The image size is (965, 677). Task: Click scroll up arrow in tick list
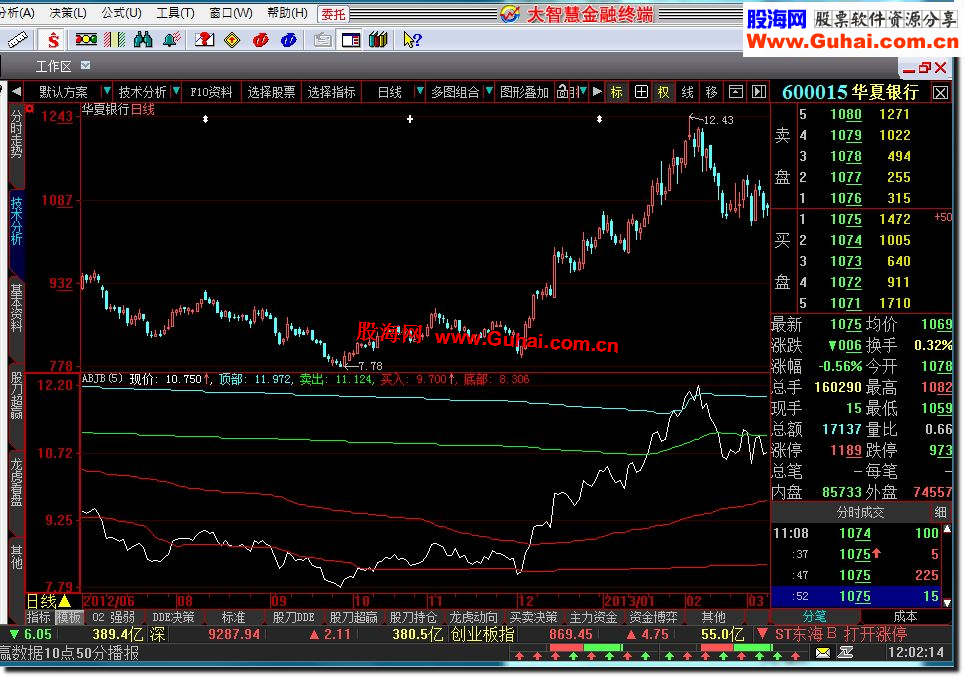[x=948, y=529]
